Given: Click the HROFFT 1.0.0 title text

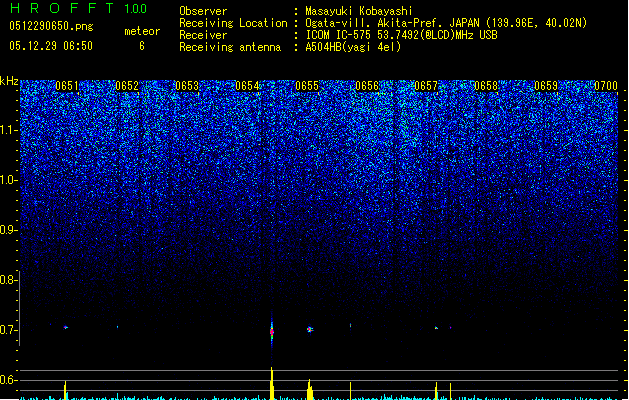Looking at the screenshot, I should coord(79,8).
